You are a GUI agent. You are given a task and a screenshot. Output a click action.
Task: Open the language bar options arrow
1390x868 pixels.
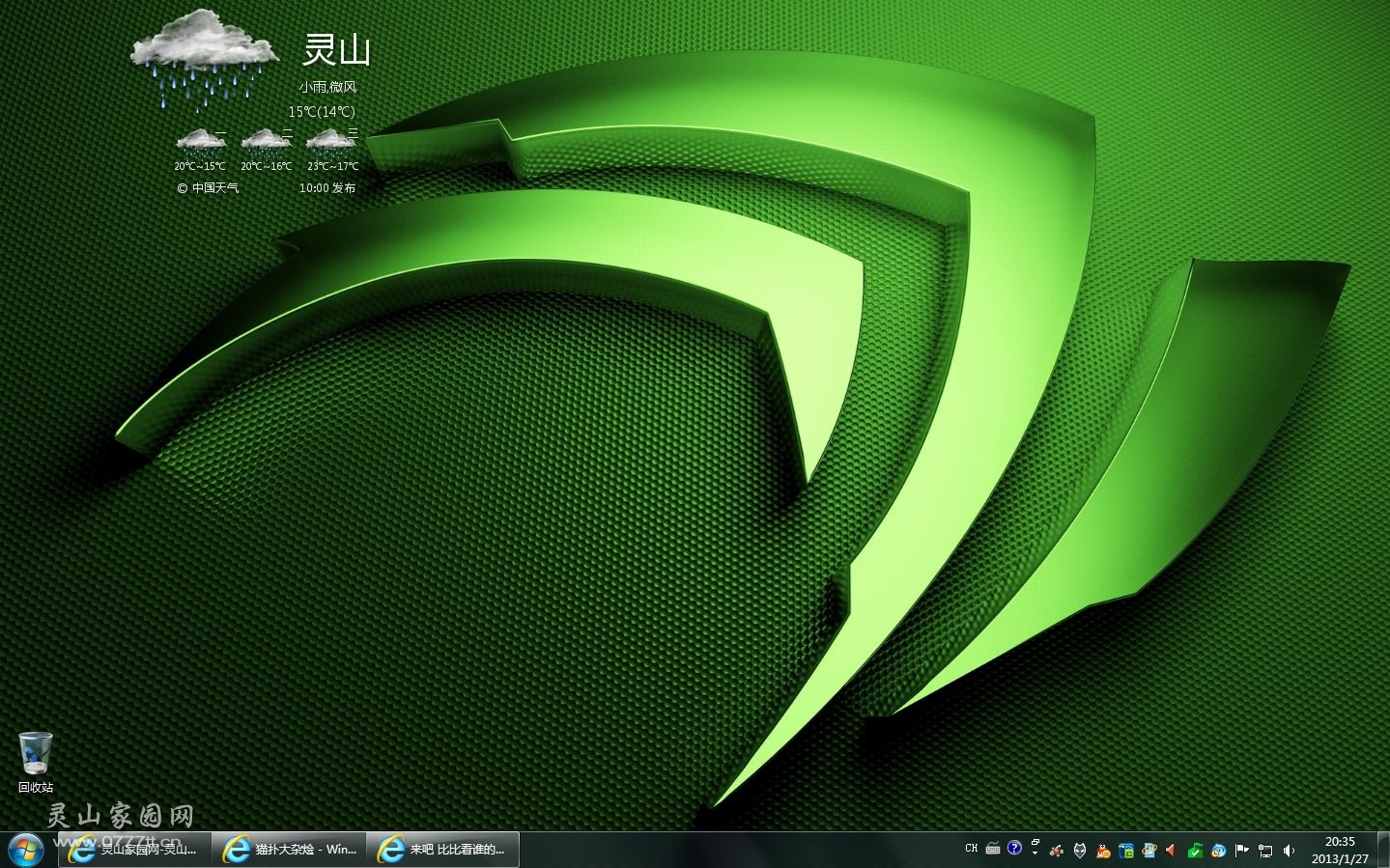tap(1035, 853)
